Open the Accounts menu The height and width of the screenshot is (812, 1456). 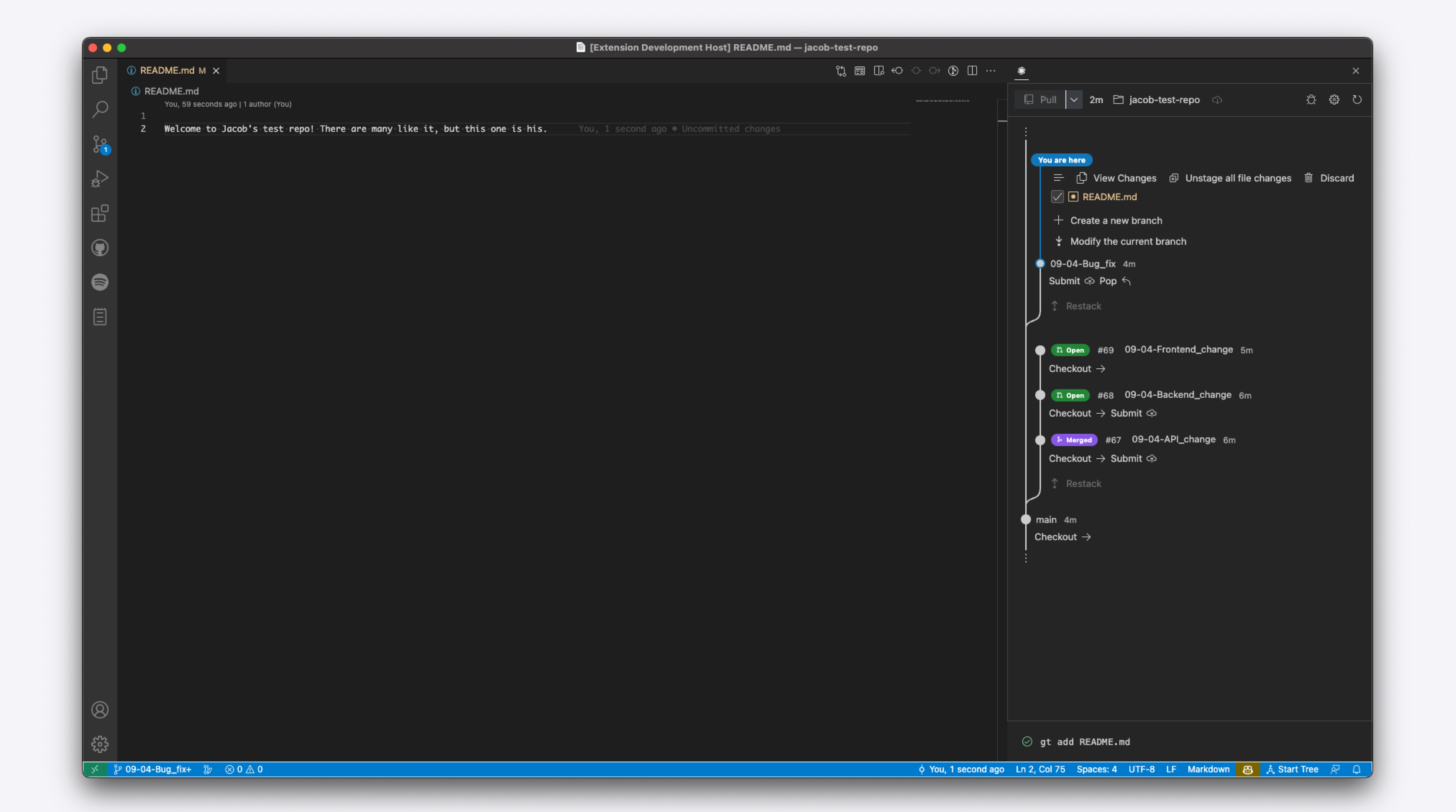click(x=100, y=710)
